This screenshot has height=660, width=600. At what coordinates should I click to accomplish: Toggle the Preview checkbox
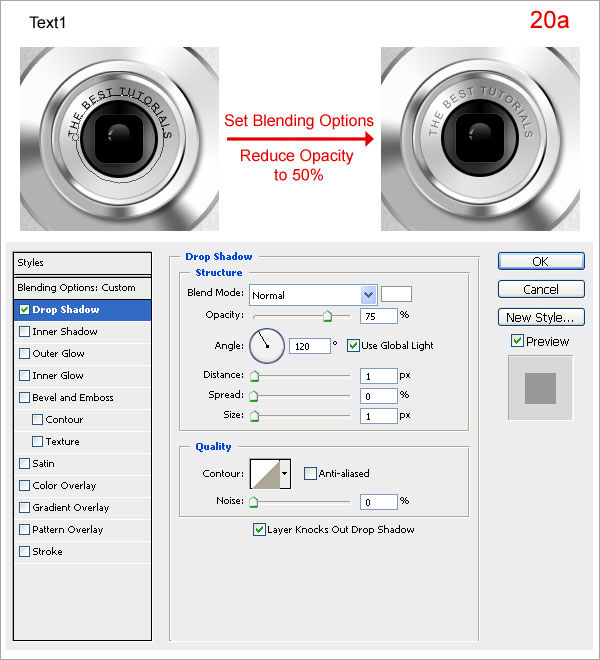[x=517, y=341]
